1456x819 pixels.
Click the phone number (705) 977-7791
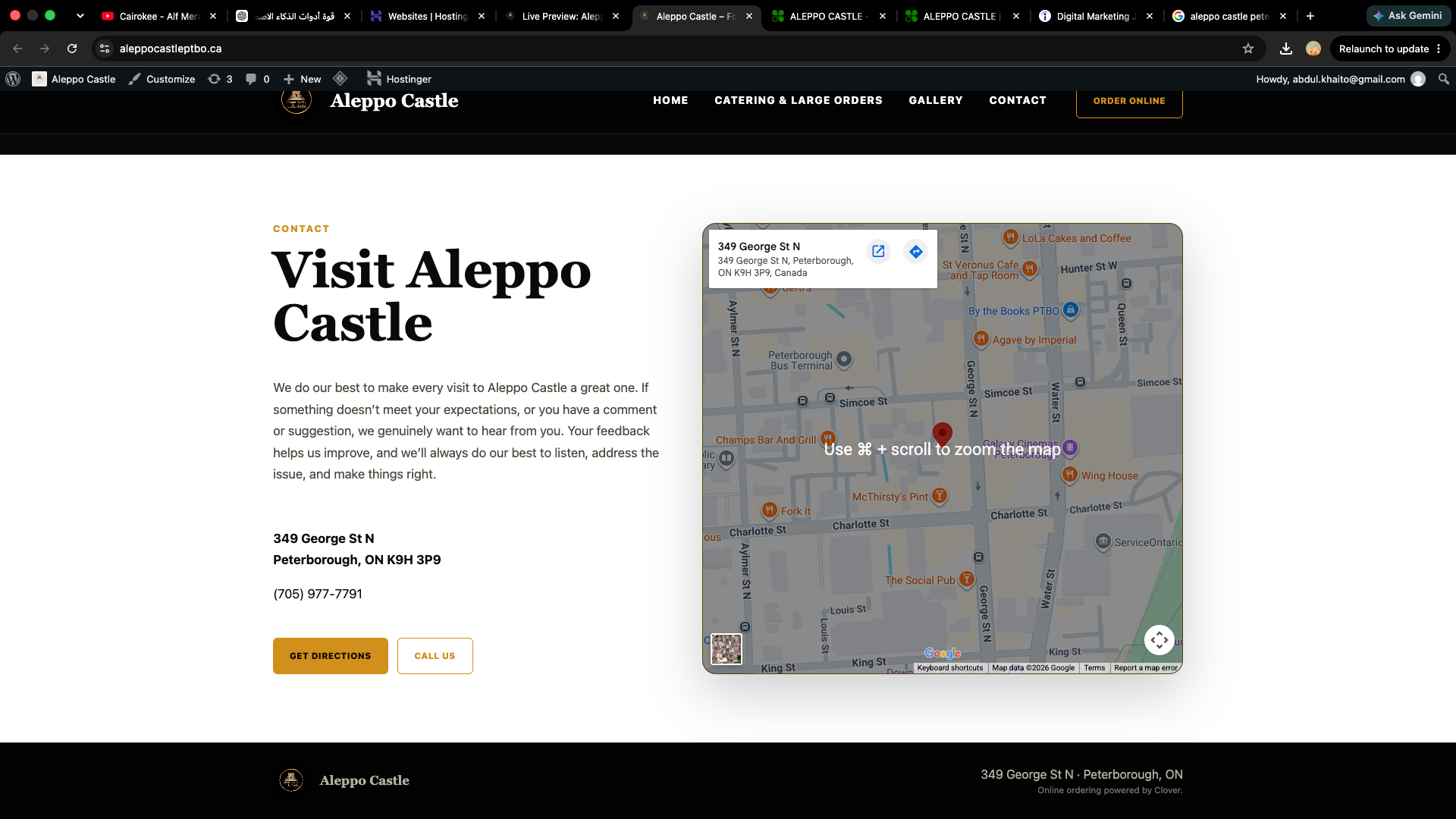[x=318, y=594]
